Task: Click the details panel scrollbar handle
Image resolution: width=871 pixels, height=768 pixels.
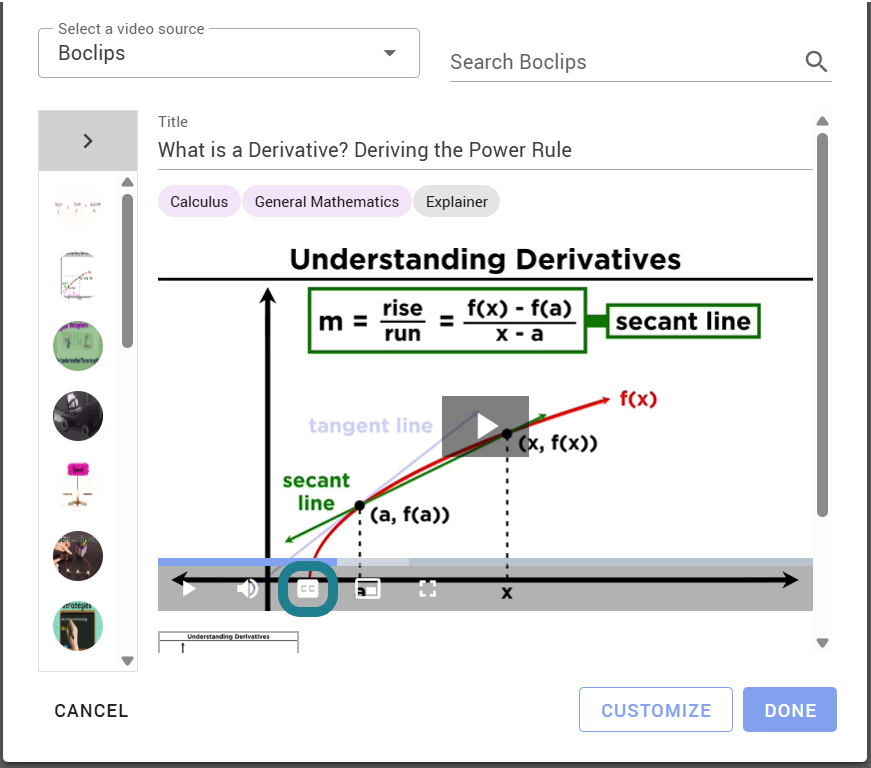Action: coord(823,325)
